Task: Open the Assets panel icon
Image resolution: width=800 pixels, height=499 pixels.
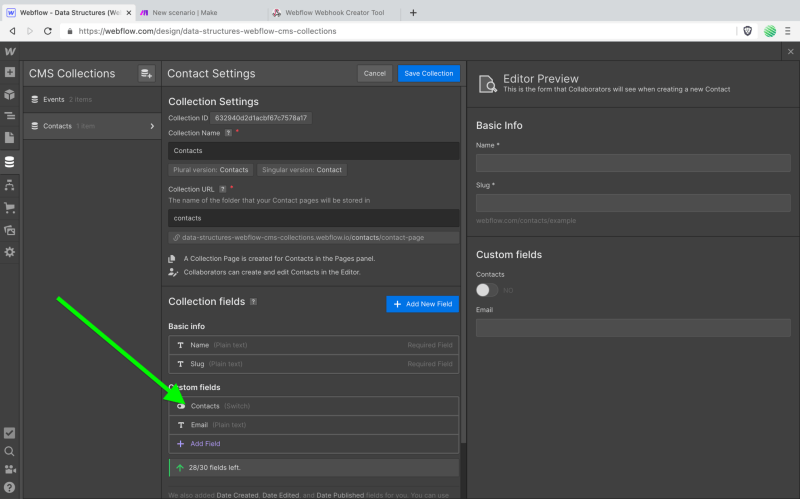Action: 10,230
